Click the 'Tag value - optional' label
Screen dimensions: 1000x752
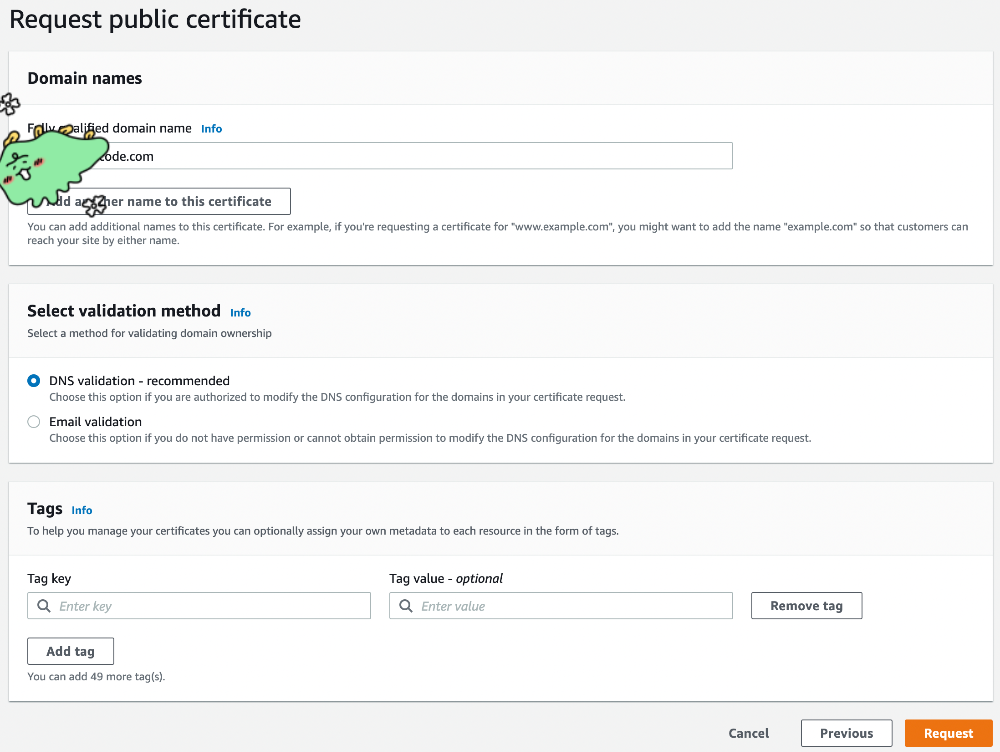pos(446,578)
